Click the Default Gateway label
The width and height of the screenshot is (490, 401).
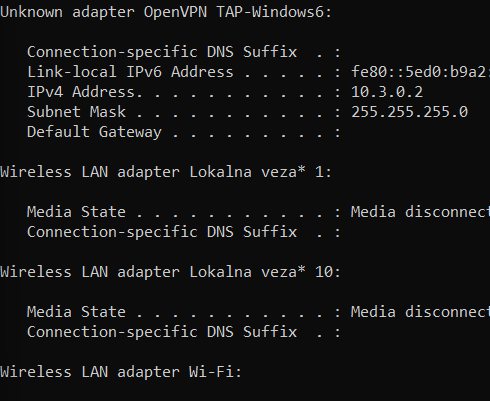[x=94, y=132]
